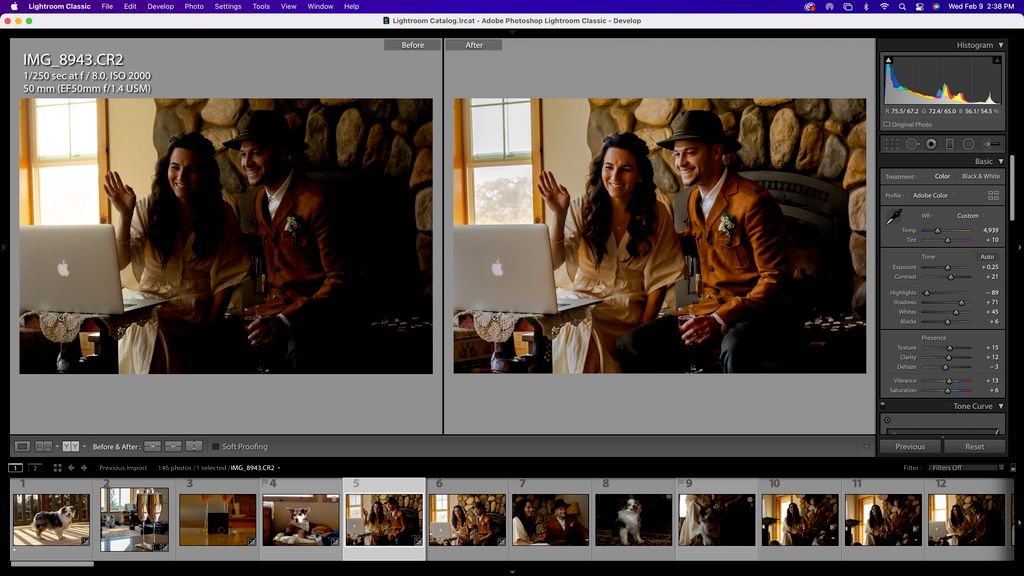1024x576 pixels.
Task: Open Grid view from filmstrip bar
Action: coord(57,468)
